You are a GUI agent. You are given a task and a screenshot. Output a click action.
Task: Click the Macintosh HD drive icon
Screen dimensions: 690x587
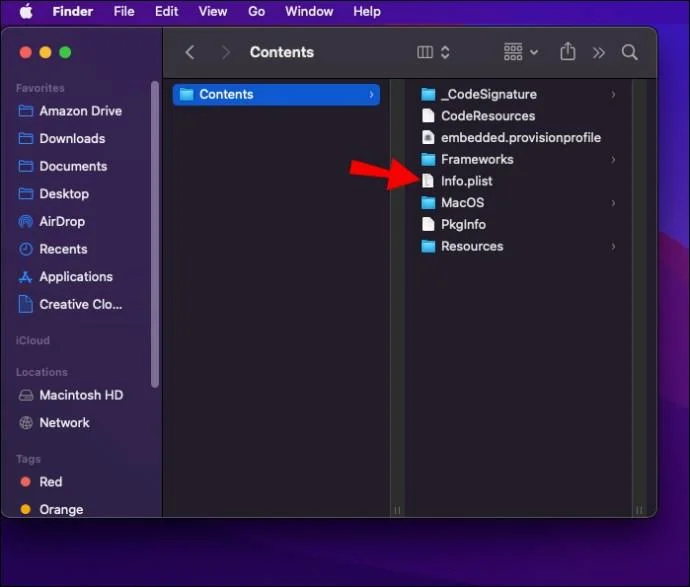pos(26,395)
